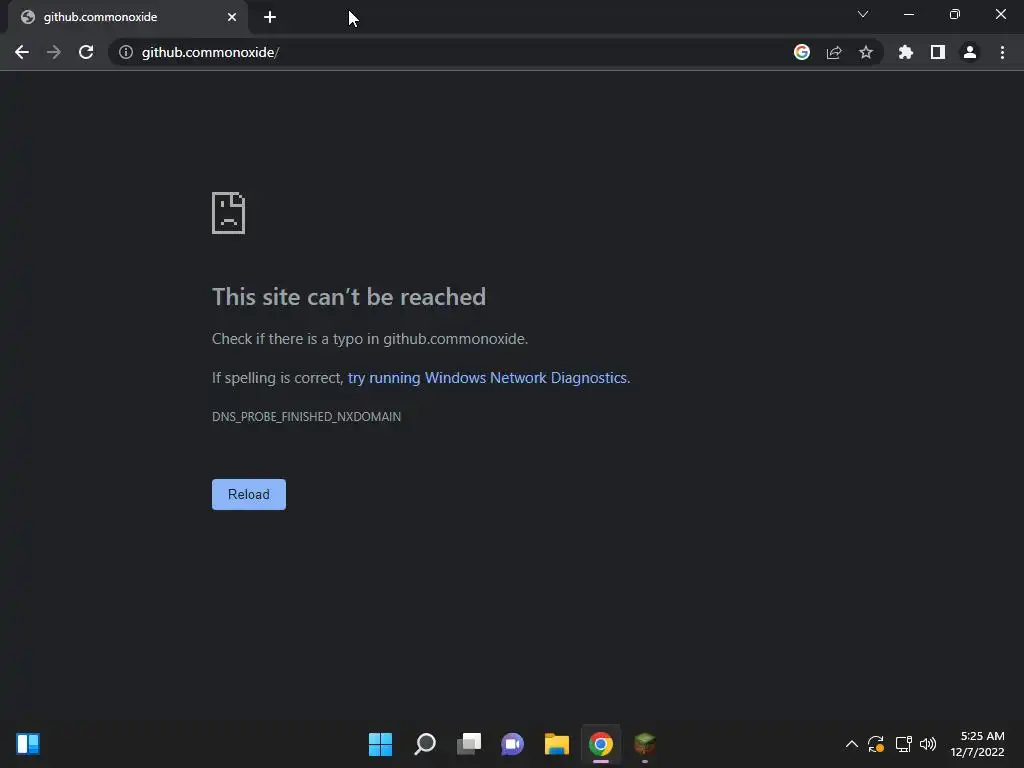The width and height of the screenshot is (1024, 768).
Task: Open Windows Network Diagnostics link
Action: point(488,378)
